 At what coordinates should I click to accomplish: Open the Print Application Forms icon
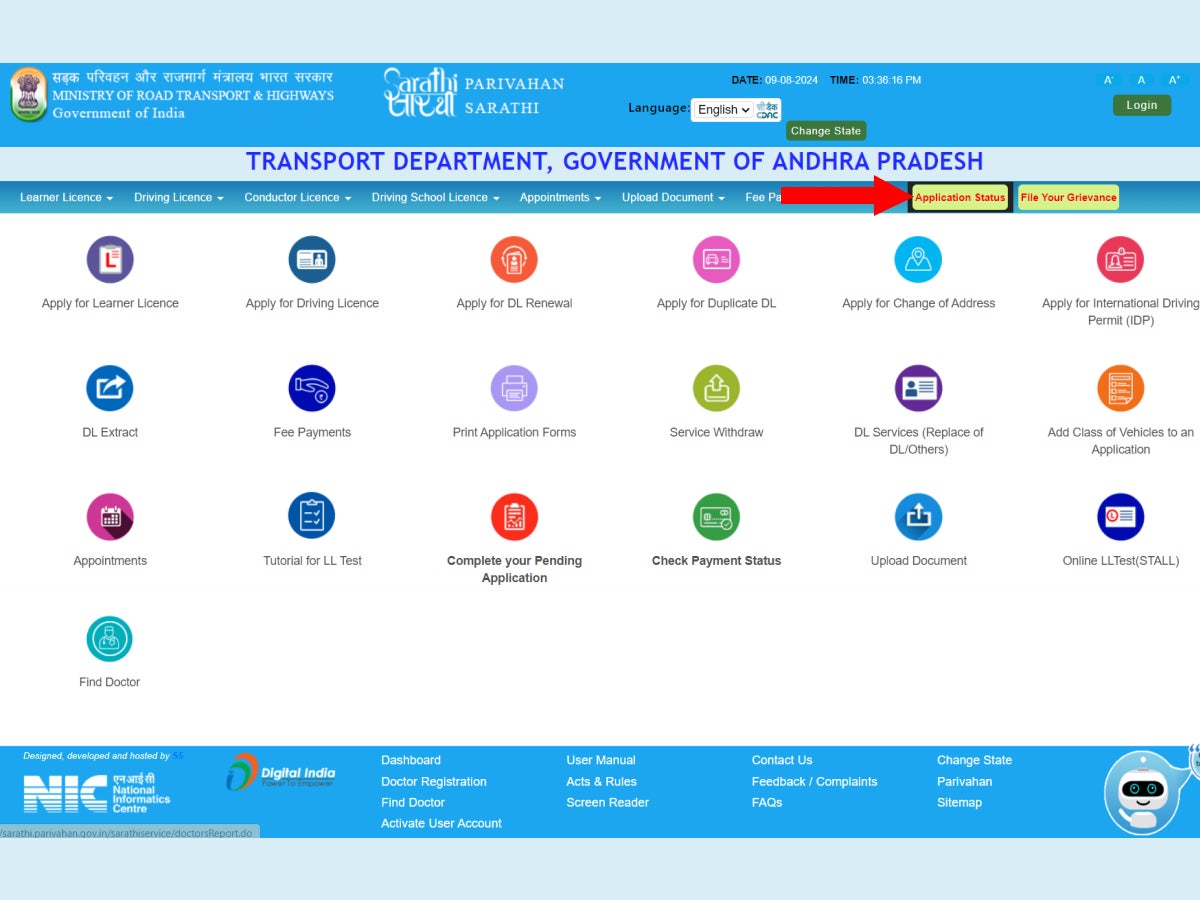tap(514, 389)
